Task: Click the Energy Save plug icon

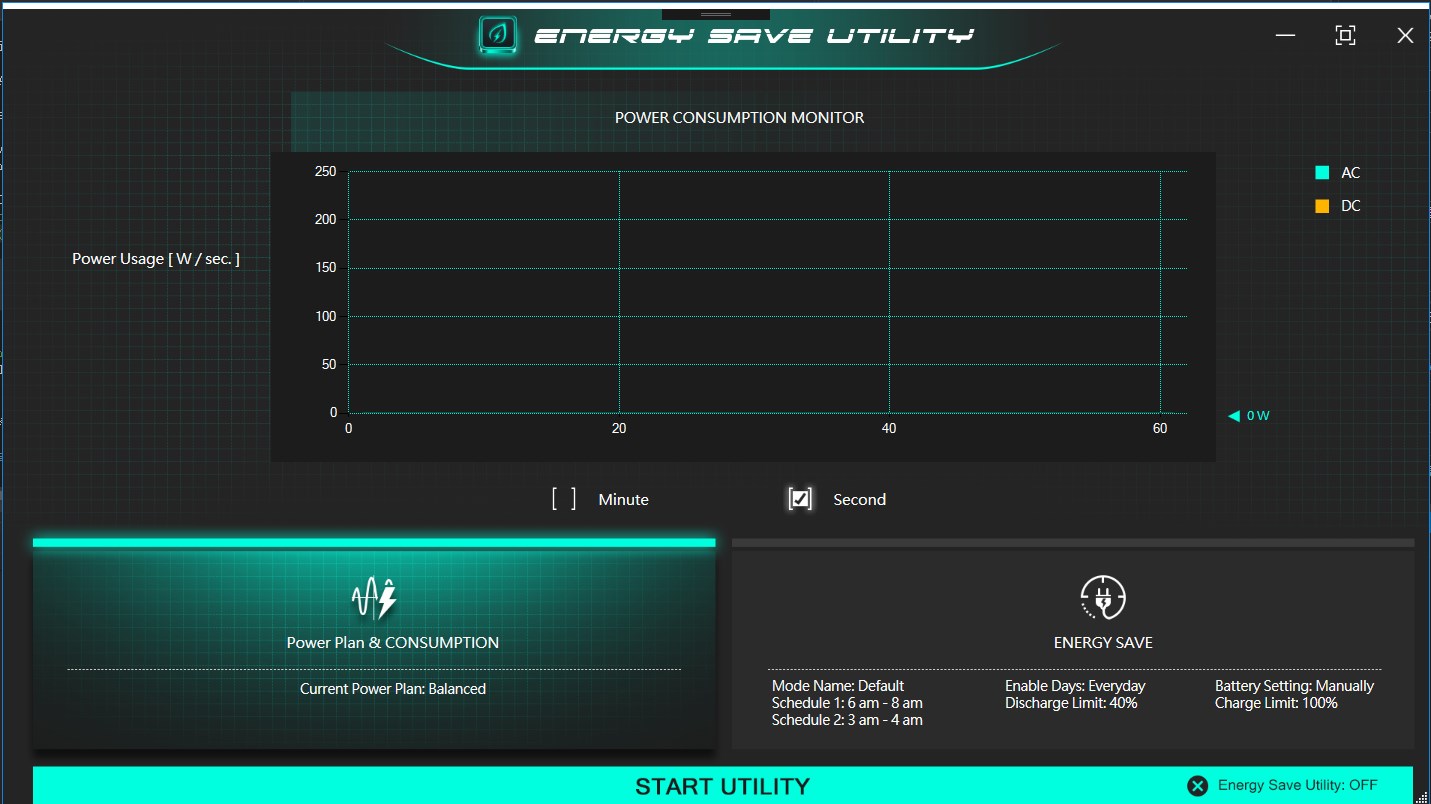Action: pyautogui.click(x=1103, y=598)
